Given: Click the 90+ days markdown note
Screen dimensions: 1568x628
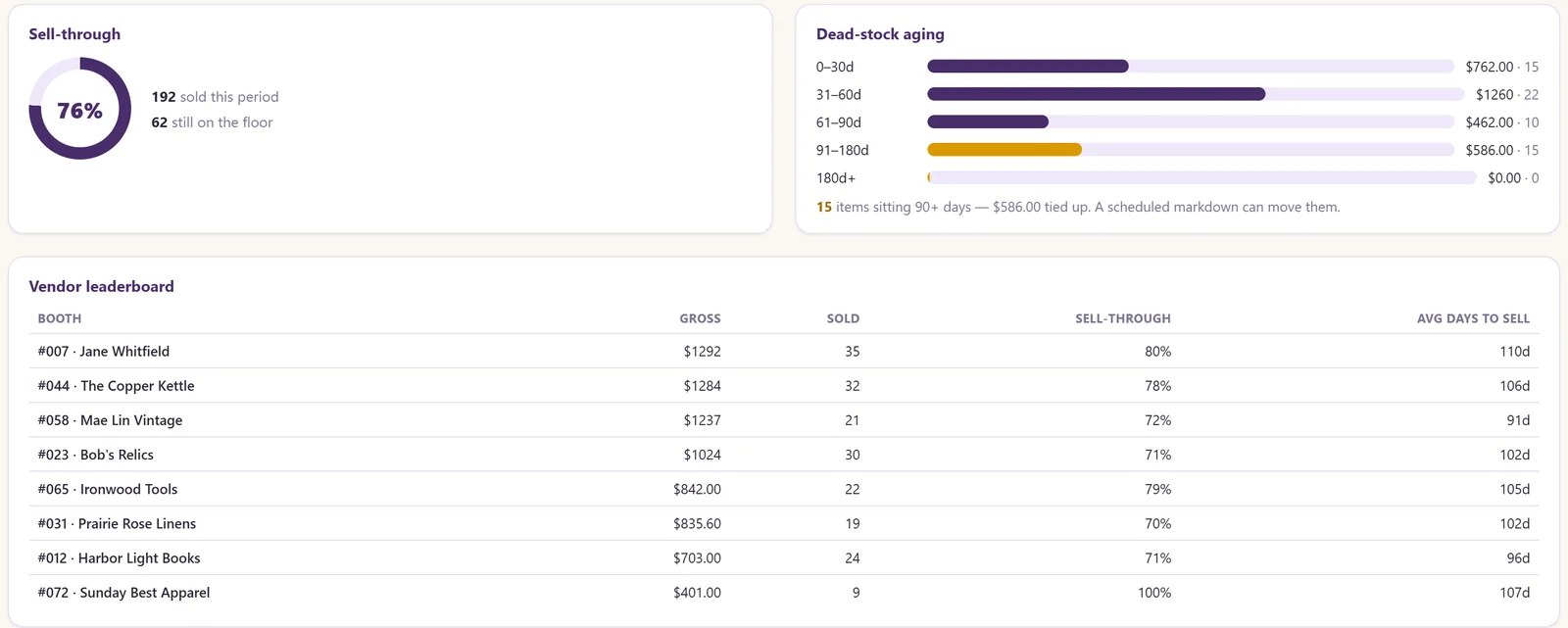Looking at the screenshot, I should click(1078, 207).
